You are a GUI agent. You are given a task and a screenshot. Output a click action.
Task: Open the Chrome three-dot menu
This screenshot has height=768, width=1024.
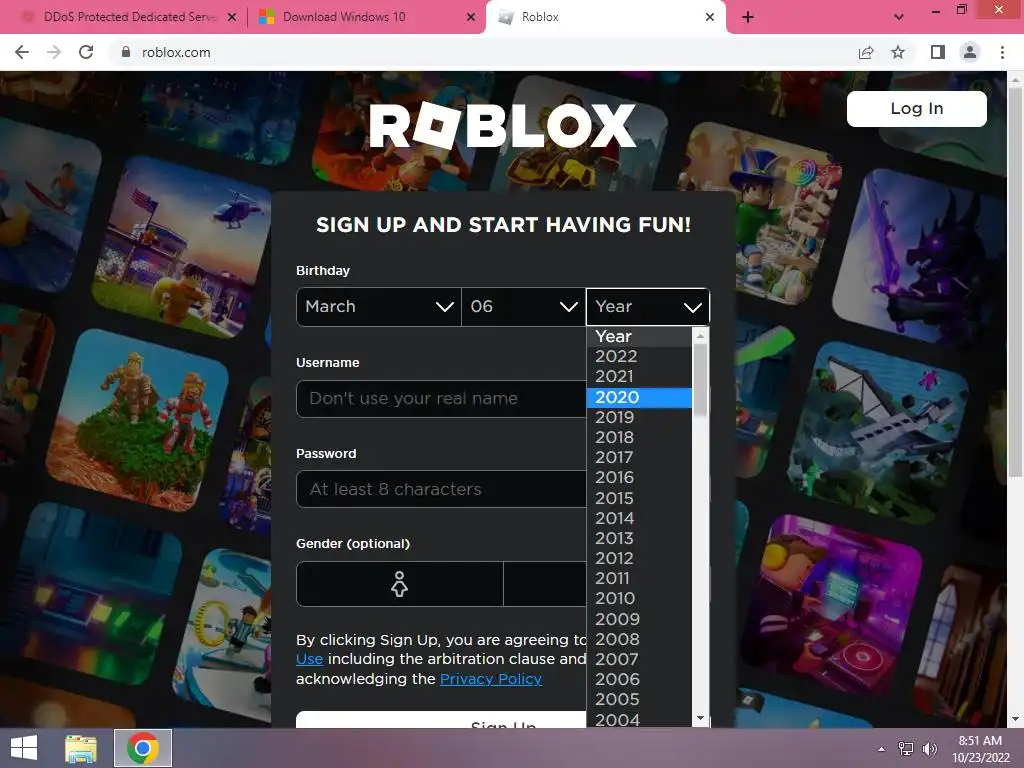[1002, 52]
